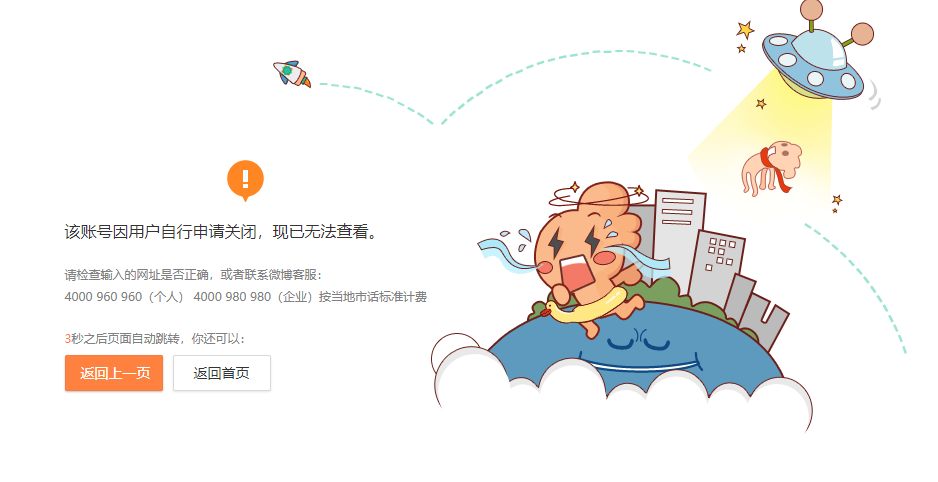The width and height of the screenshot is (938, 482).
Task: Select the account closed heading text
Action: pyautogui.click(x=223, y=231)
